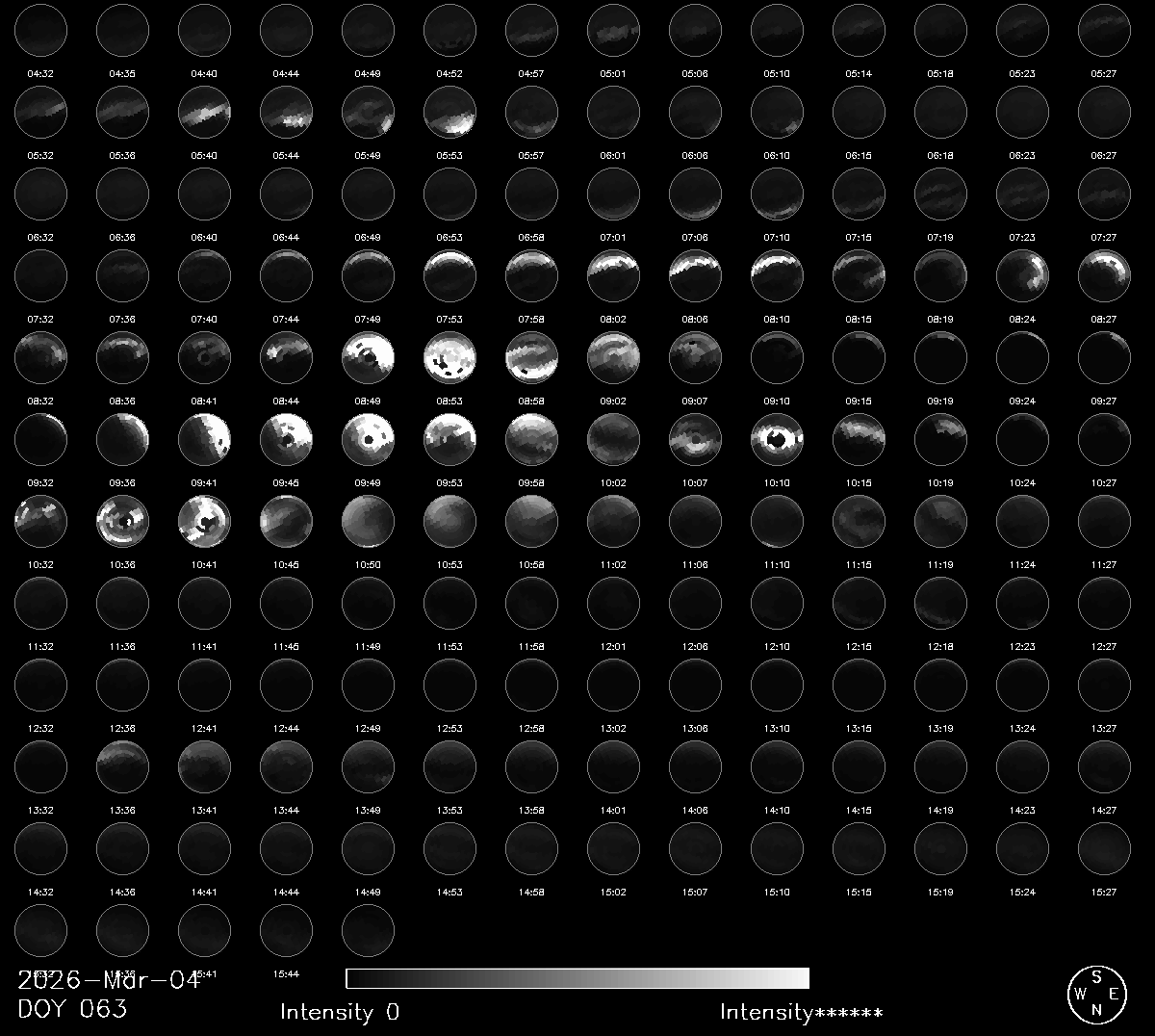This screenshot has height=1036, width=1155.
Task: Click the Intensity 0 scale label
Action: pyautogui.click(x=339, y=1012)
